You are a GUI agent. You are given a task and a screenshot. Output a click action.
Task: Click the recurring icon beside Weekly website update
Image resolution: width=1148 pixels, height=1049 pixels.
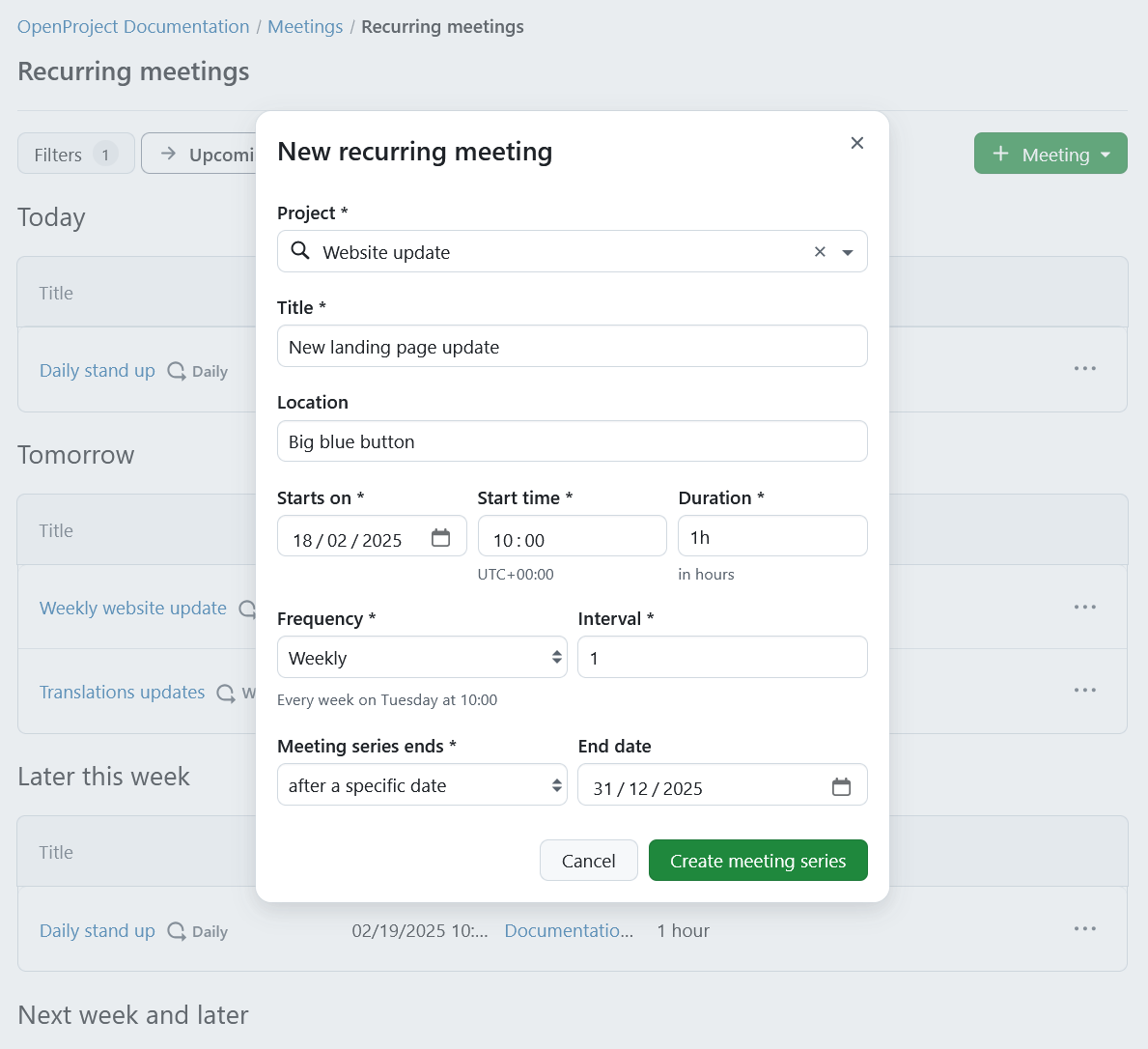coord(248,609)
